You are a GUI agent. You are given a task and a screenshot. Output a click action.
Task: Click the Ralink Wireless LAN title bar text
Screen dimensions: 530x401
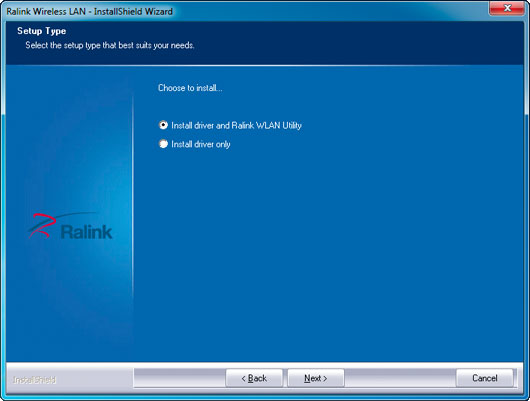tap(89, 11)
